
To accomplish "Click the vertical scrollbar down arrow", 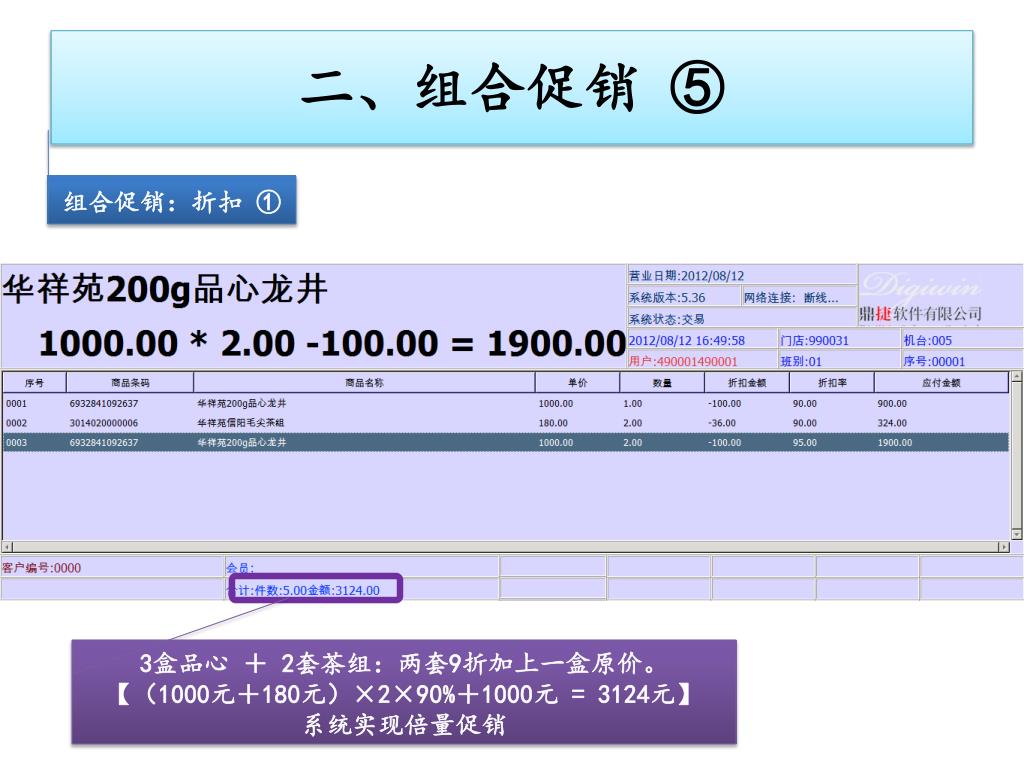I will 1016,534.
